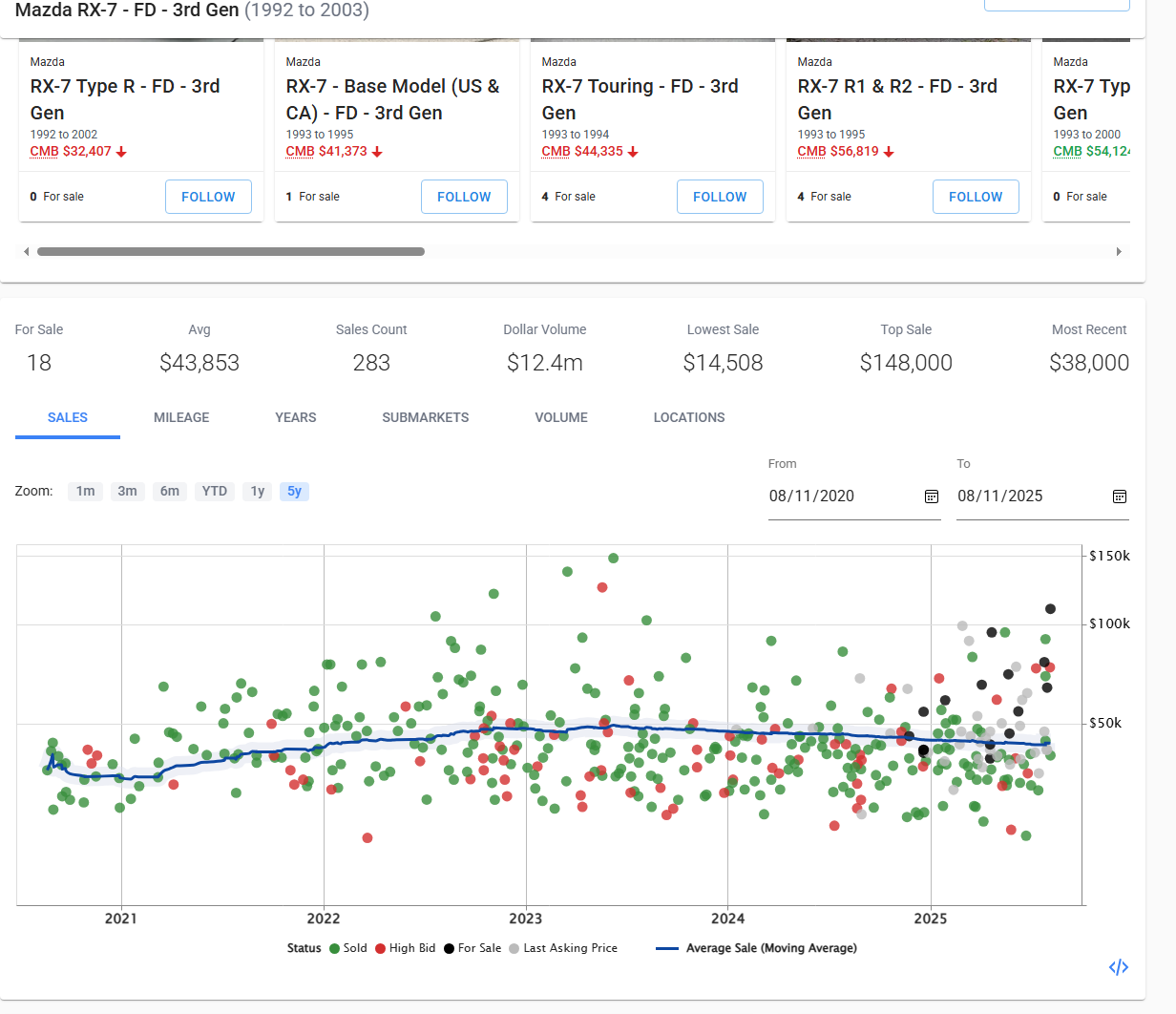This screenshot has width=1176, height=1014.
Task: Click red down arrow beside CMB $44,335
Action: click(633, 152)
